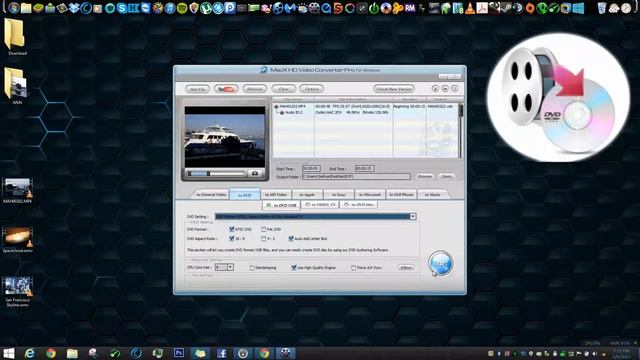Click the Effect button
The image size is (640, 360).
(406, 268)
